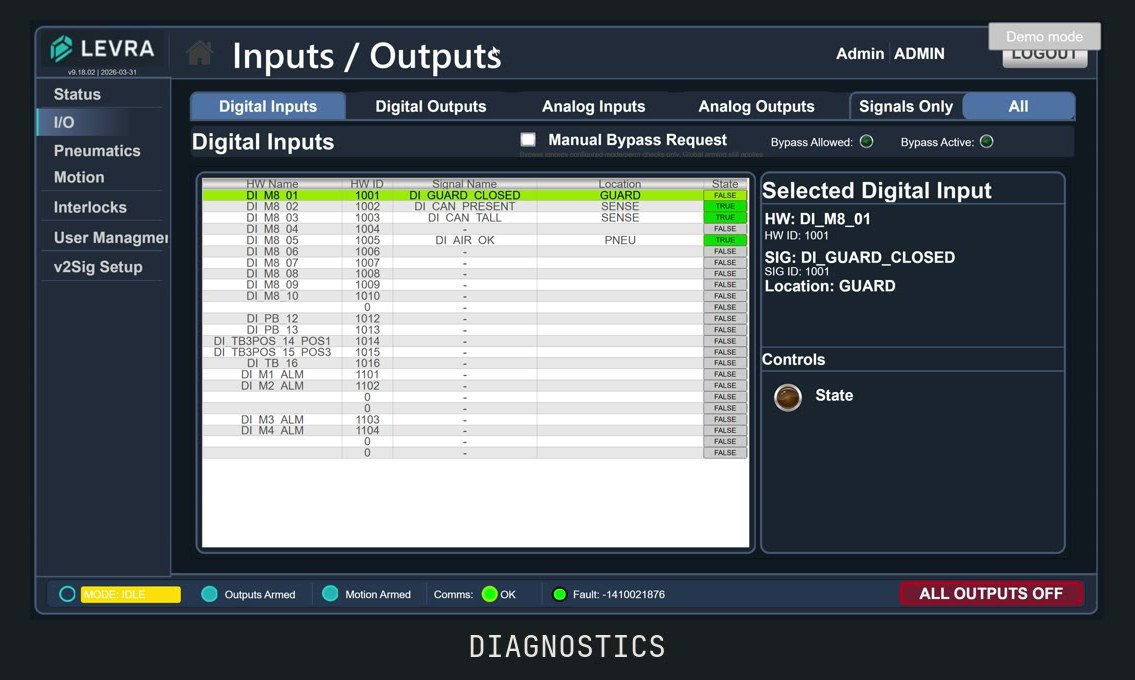
Task: Click the FALSE state of DI_M8_01
Action: tap(725, 196)
